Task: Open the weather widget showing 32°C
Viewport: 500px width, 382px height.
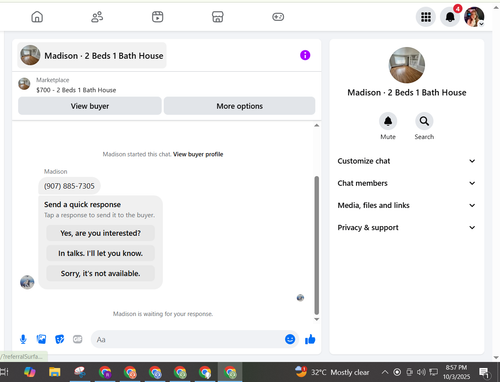Action: tap(332, 372)
